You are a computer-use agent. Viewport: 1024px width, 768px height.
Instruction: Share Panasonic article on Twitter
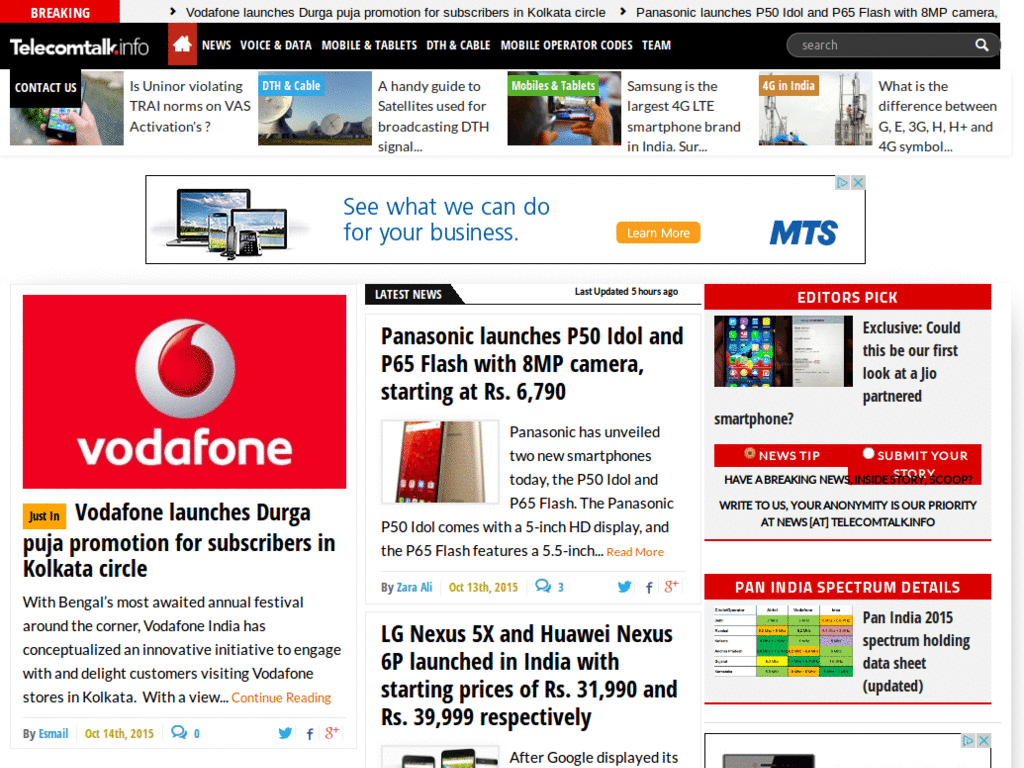[624, 586]
